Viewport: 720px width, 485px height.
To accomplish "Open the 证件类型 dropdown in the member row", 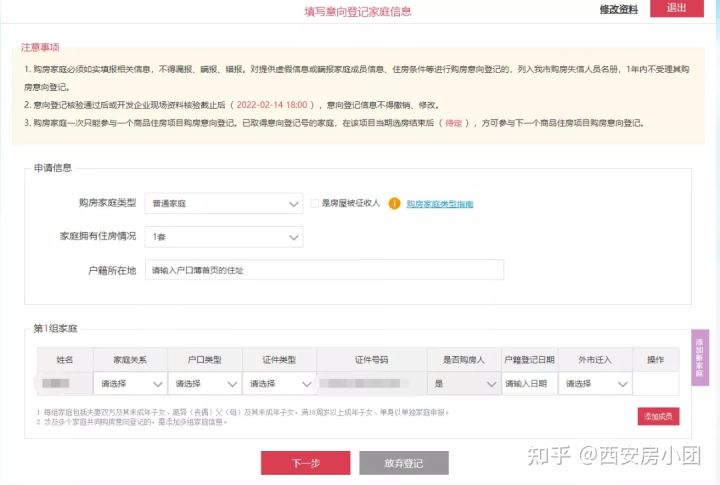I will 279,383.
